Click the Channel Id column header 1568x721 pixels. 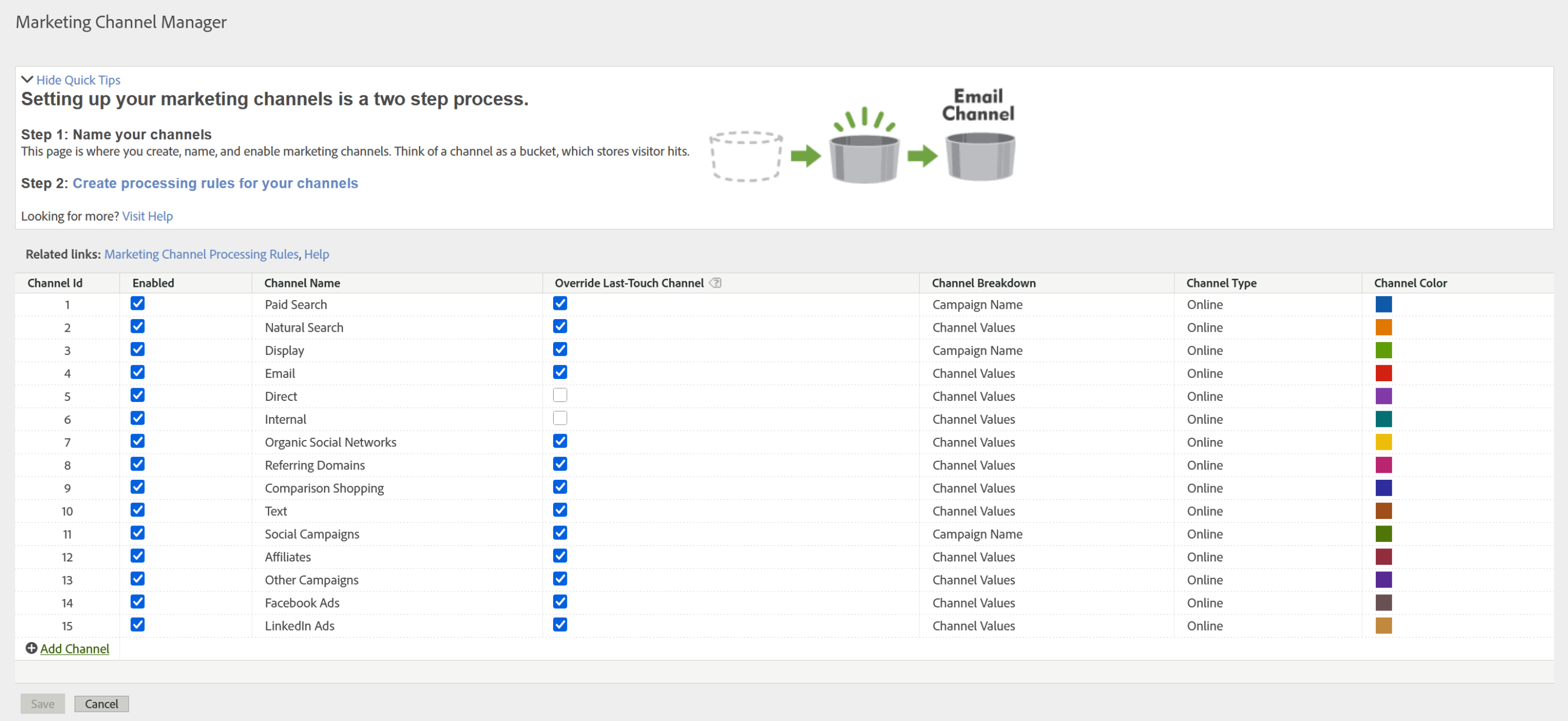point(55,283)
